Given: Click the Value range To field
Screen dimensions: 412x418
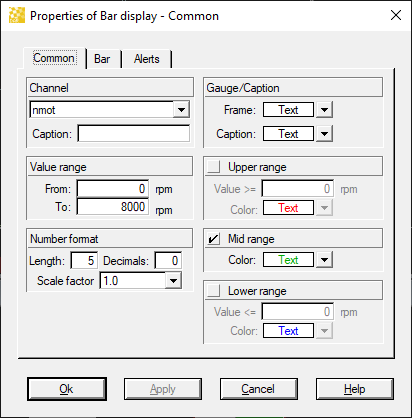Looking at the screenshot, I should [x=113, y=207].
